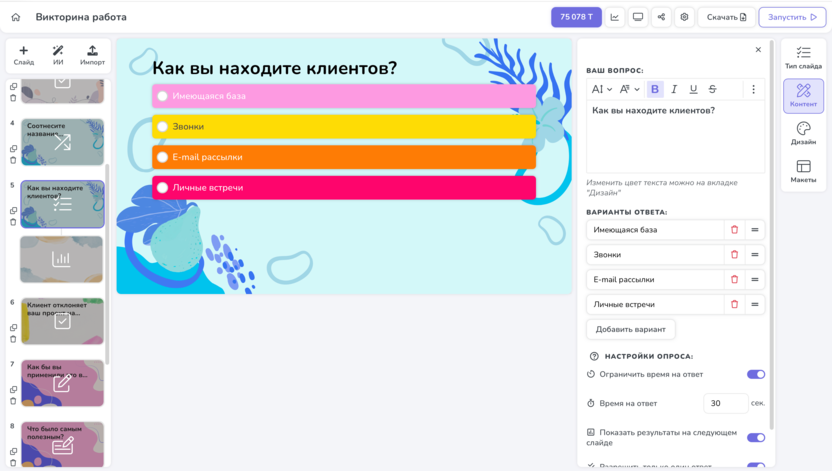The height and width of the screenshot is (471, 832).
Task: Select slide 5 'Как вы находите клиентов?' thumbnail
Action: pyautogui.click(x=63, y=204)
